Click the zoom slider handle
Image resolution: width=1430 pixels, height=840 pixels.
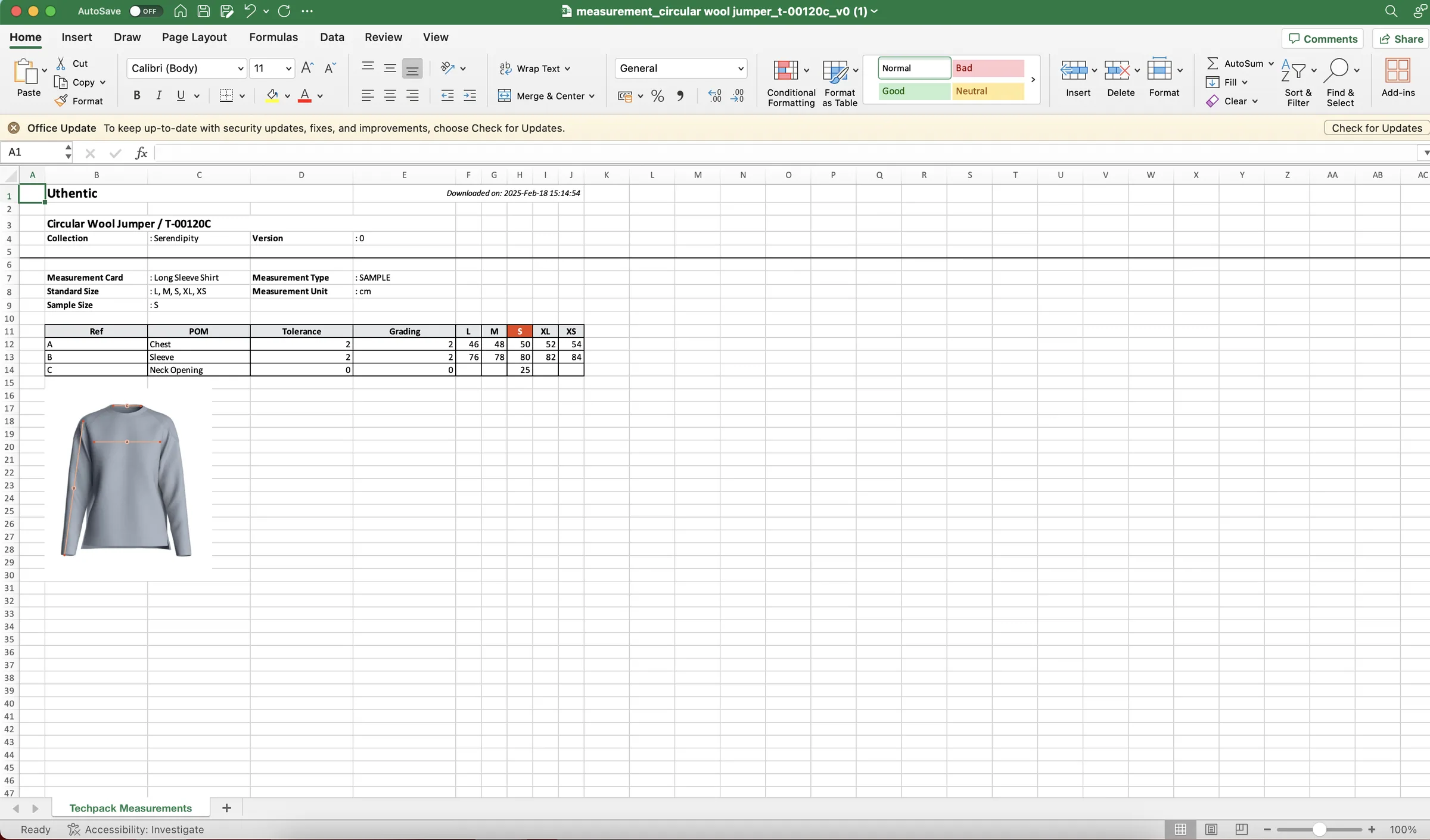click(x=1320, y=829)
